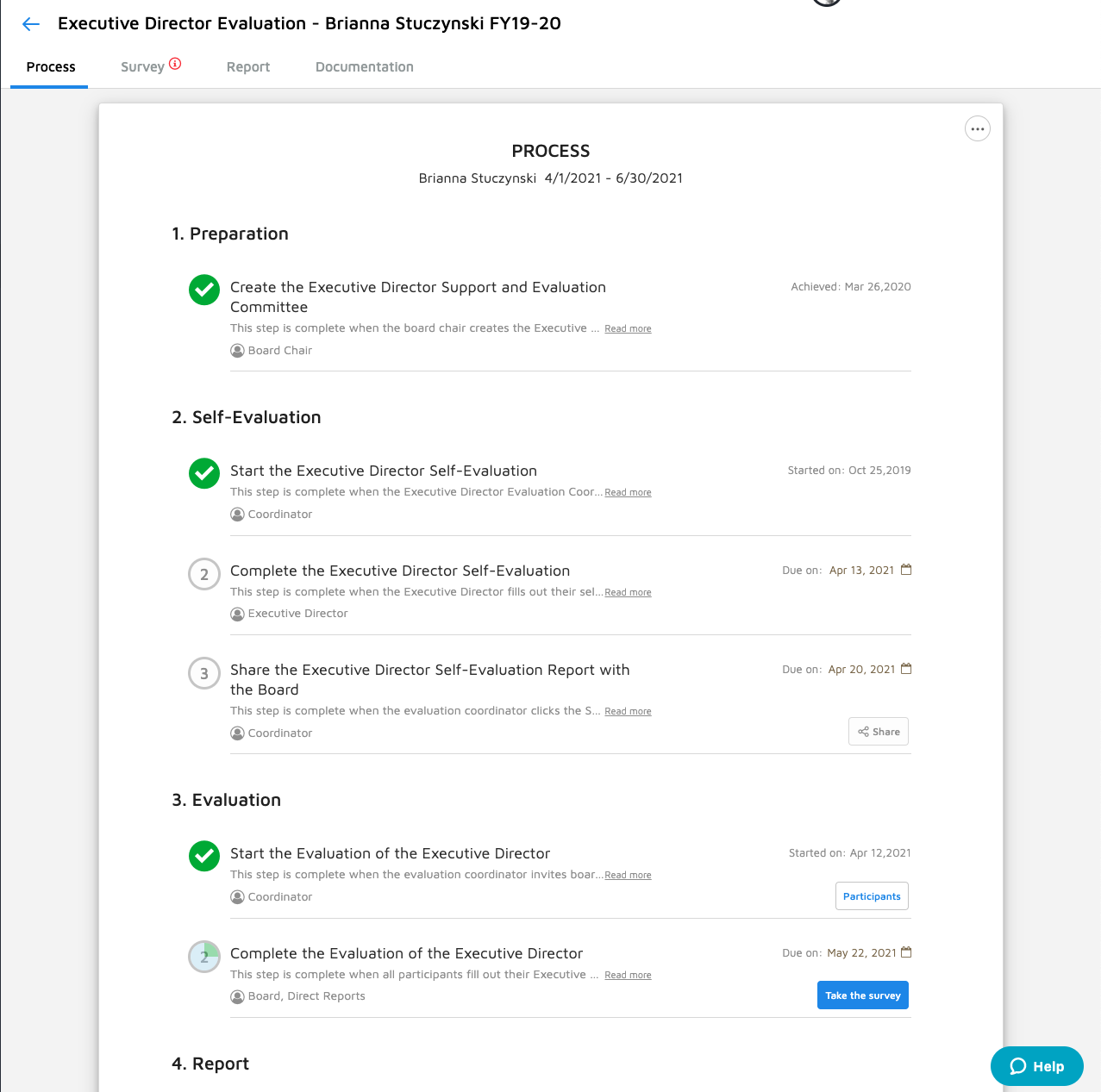The height and width of the screenshot is (1092, 1101).
Task: Click progress circle for Complete the Evaluation step
Action: (x=204, y=957)
